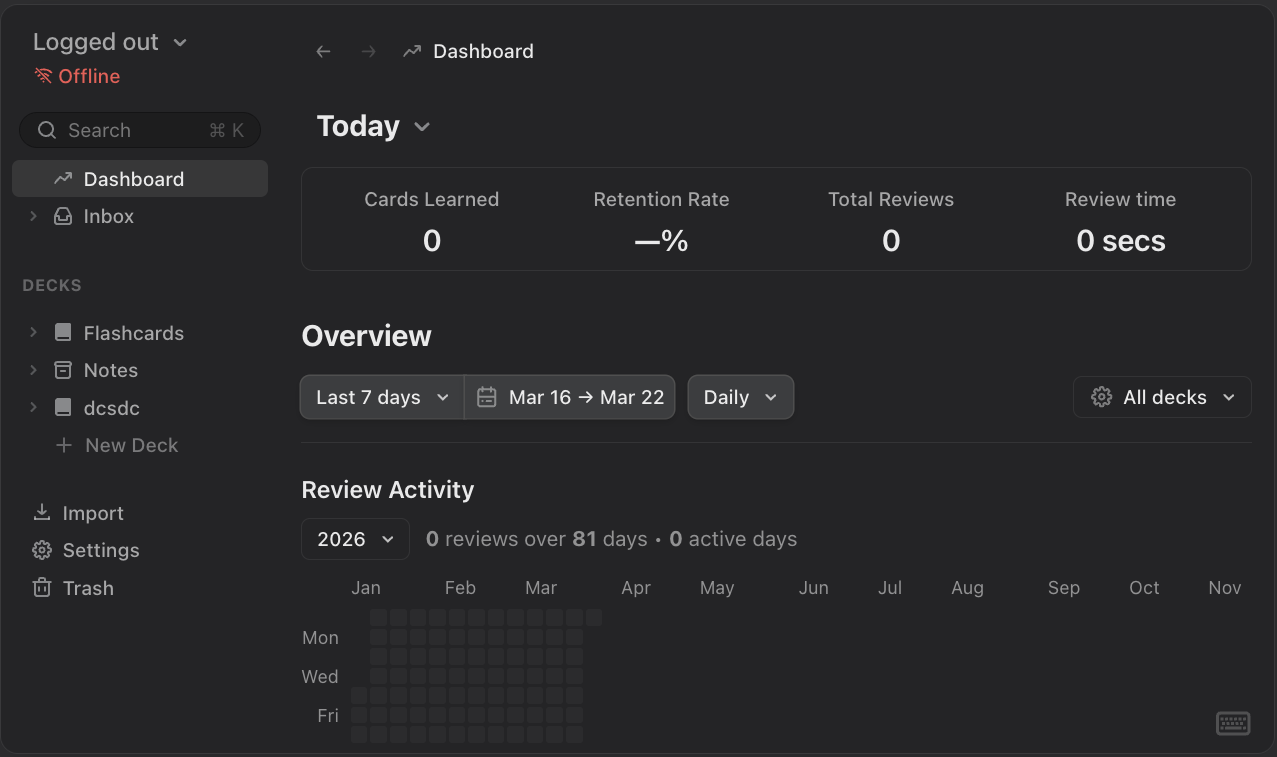Open Settings from the sidebar
Screen dimensions: 1277x757
pos(100,551)
